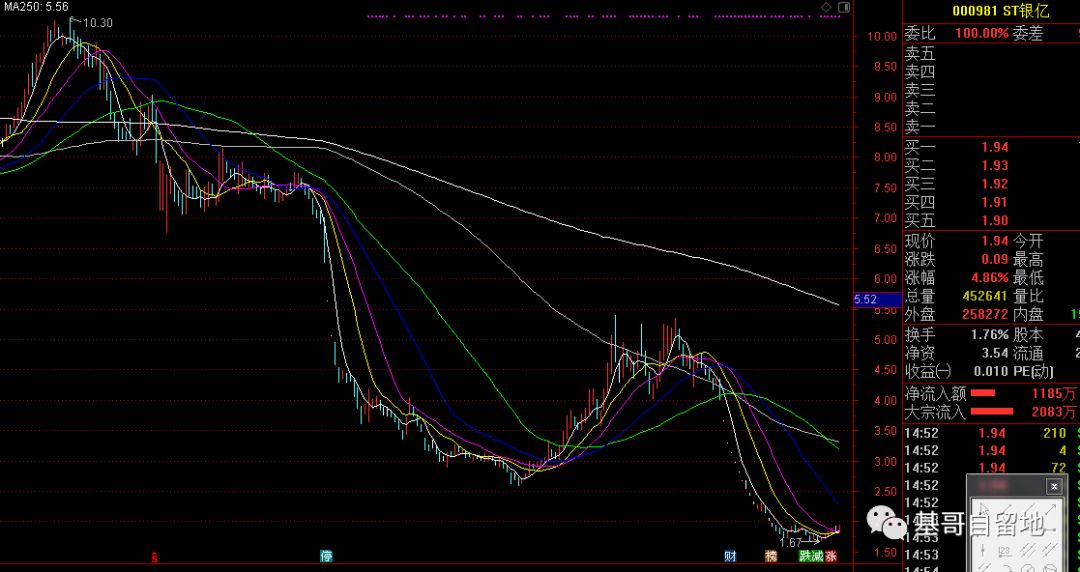Click the 今开 label
The width and height of the screenshot is (1080, 572).
pos(1028,241)
